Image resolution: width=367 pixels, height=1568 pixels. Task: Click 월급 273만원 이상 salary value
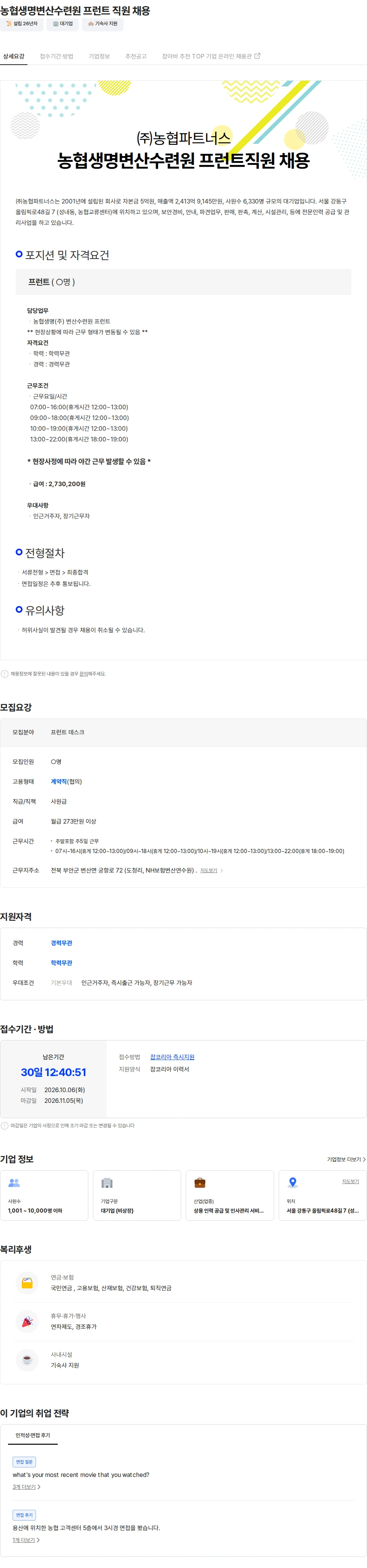[74, 821]
